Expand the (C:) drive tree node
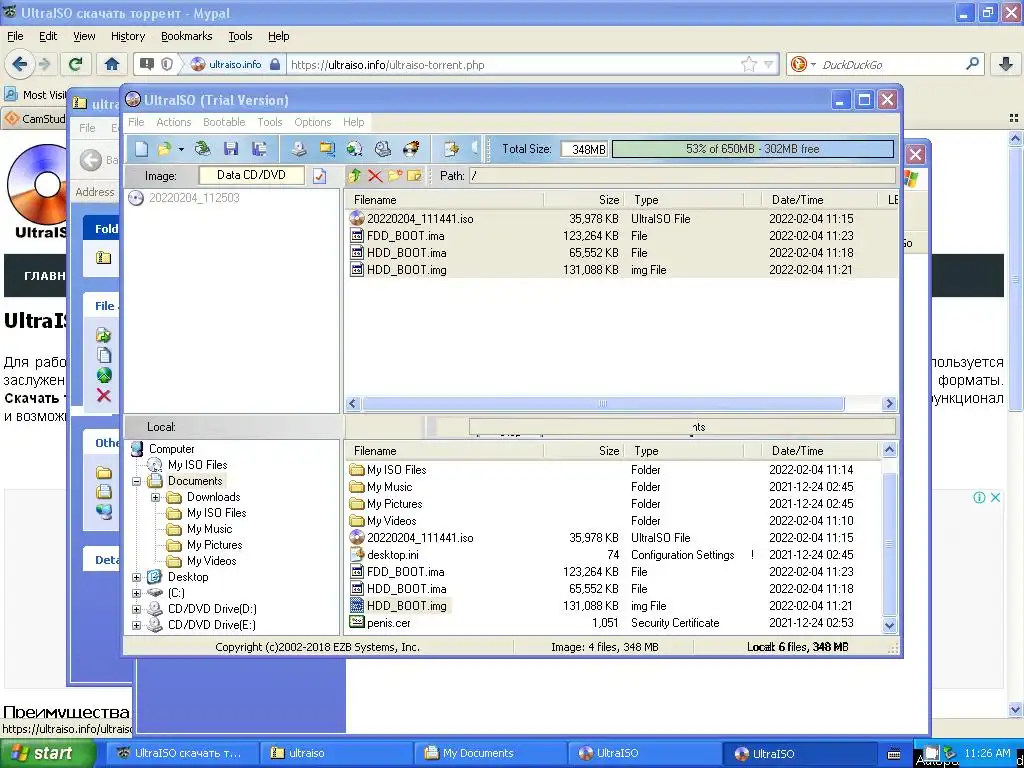Image resolution: width=1024 pixels, height=768 pixels. (x=136, y=594)
